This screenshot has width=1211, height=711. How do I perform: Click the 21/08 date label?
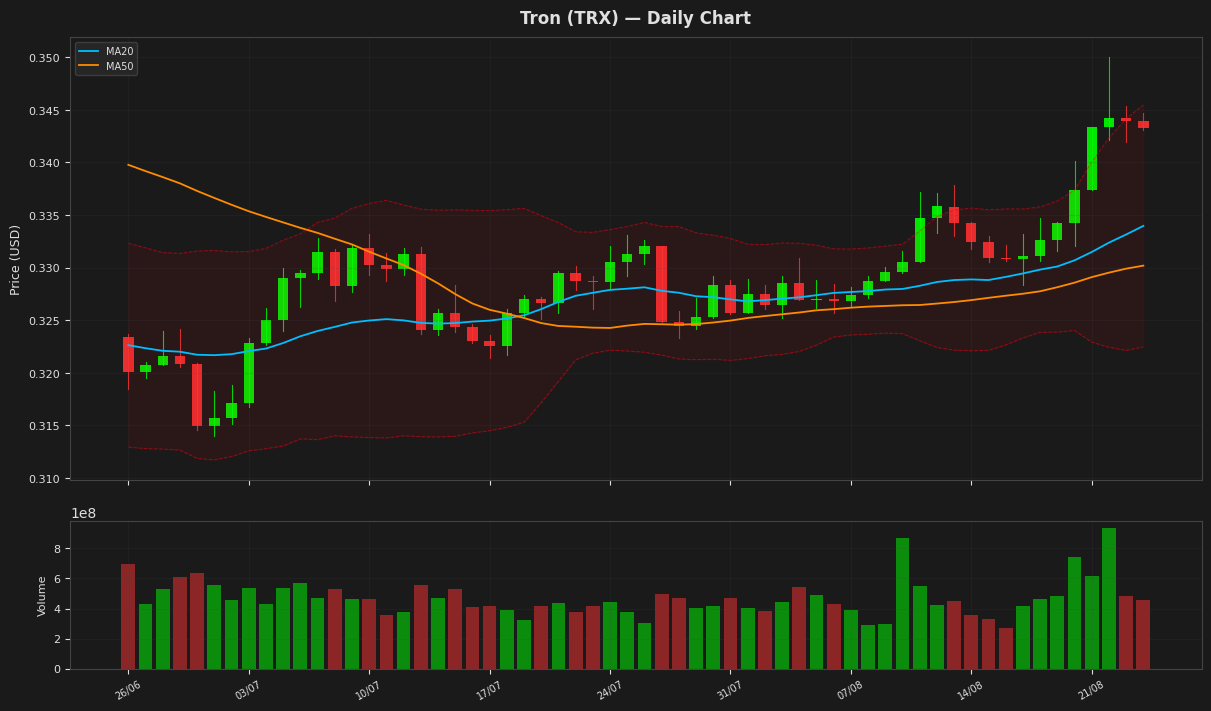(x=1092, y=690)
